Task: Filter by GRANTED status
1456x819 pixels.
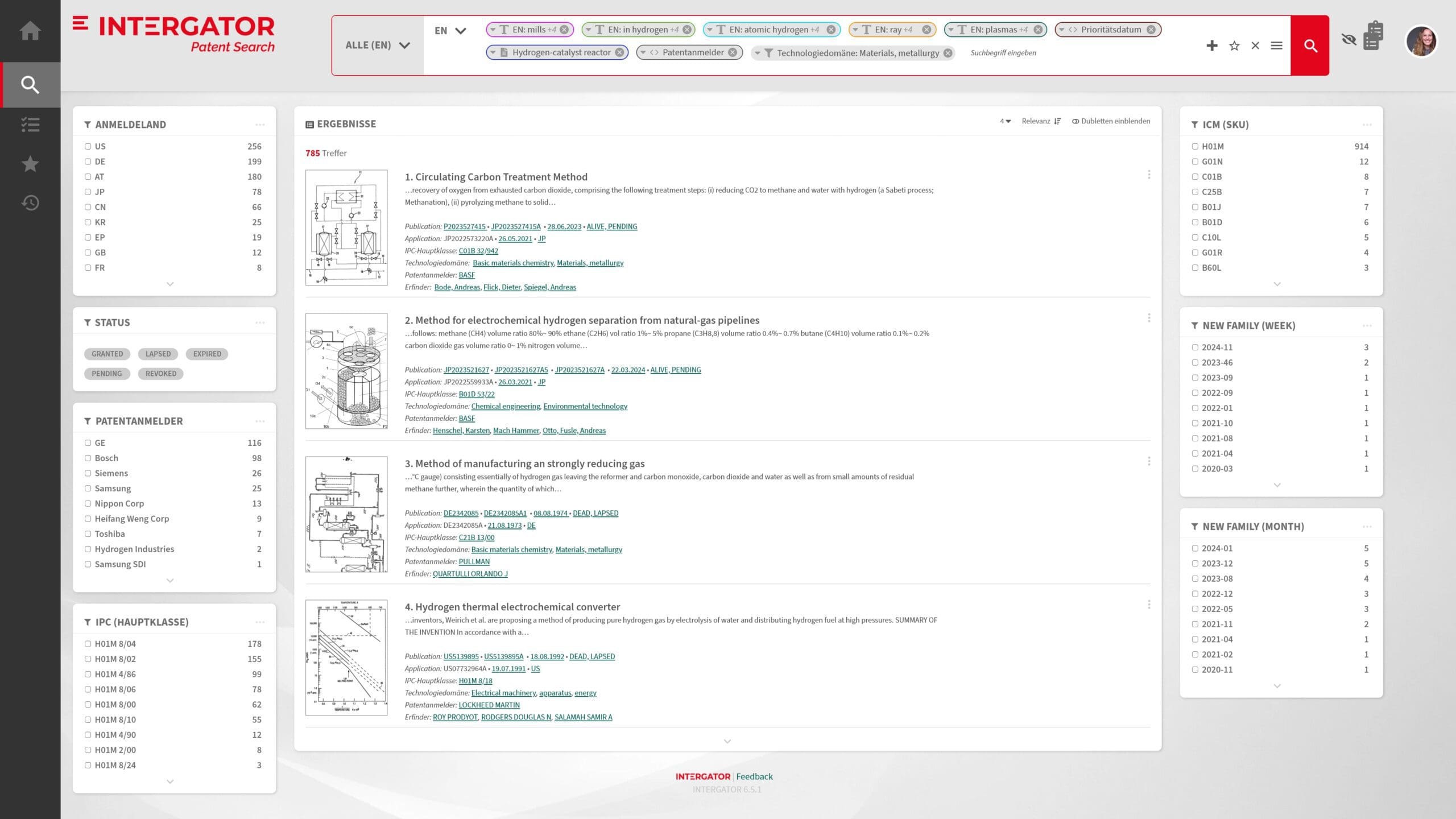Action: pos(107,354)
